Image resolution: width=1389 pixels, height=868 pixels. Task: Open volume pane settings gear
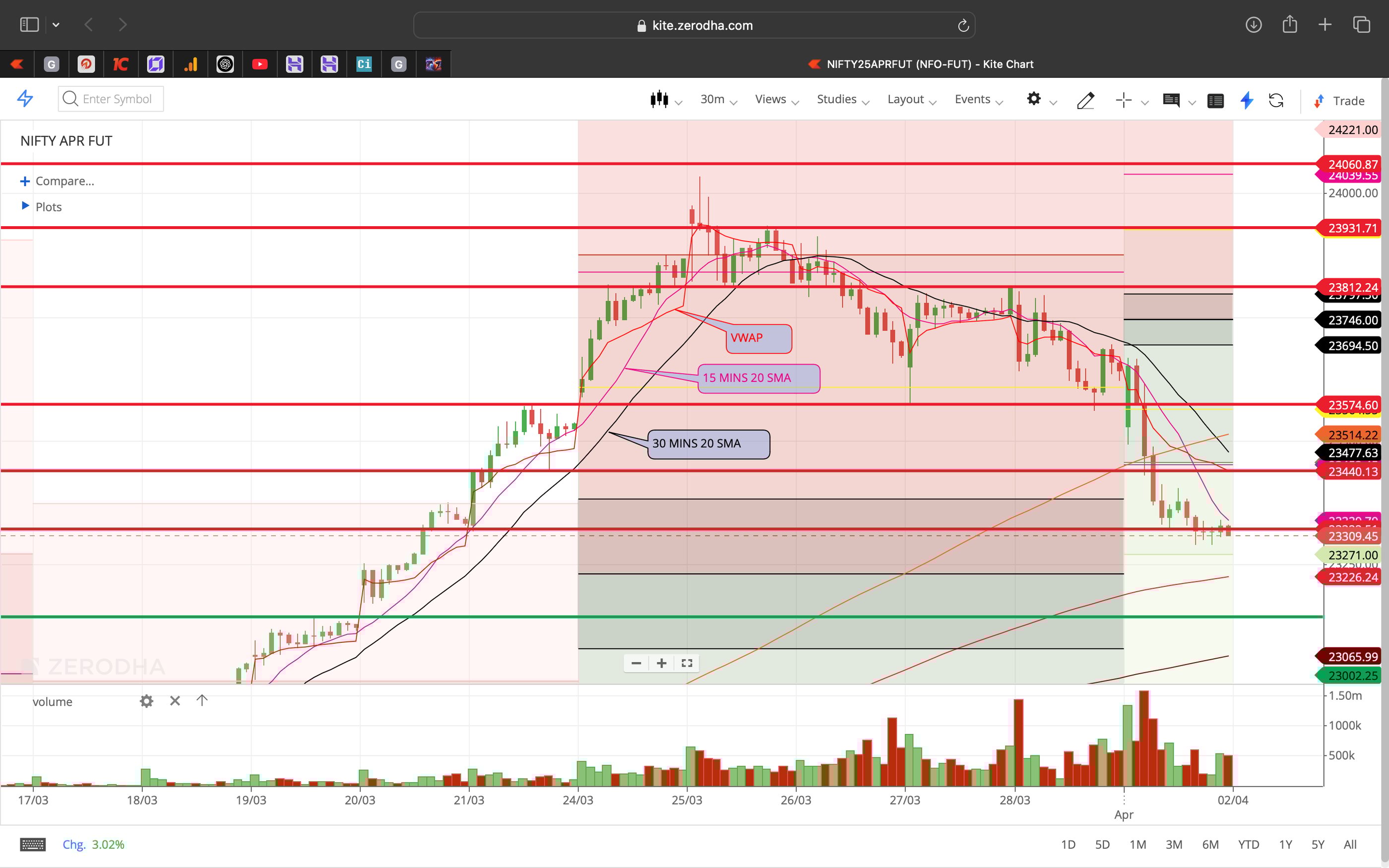(147, 701)
